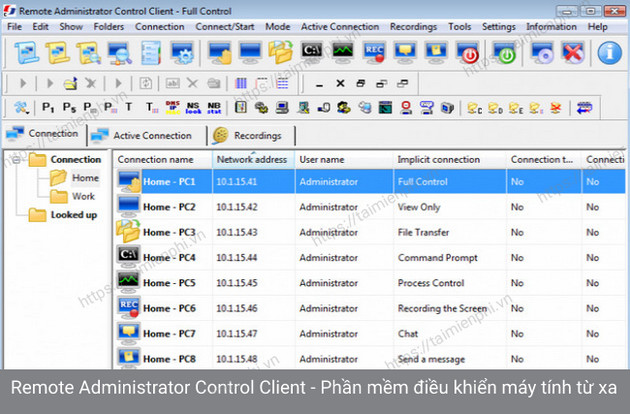Screen dimensions: 630x414
Task: Start REC screen recording toolbar icon
Action: 374,53
